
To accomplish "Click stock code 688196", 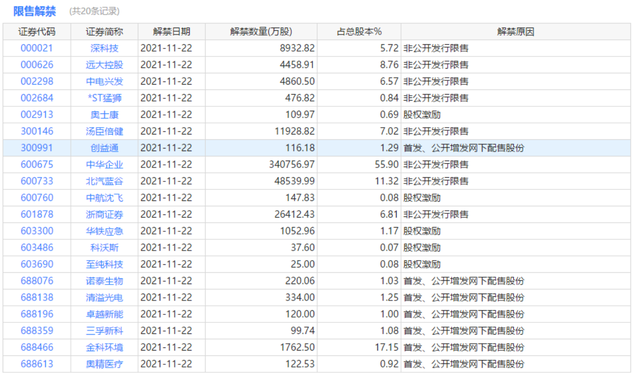I will coord(37,314).
